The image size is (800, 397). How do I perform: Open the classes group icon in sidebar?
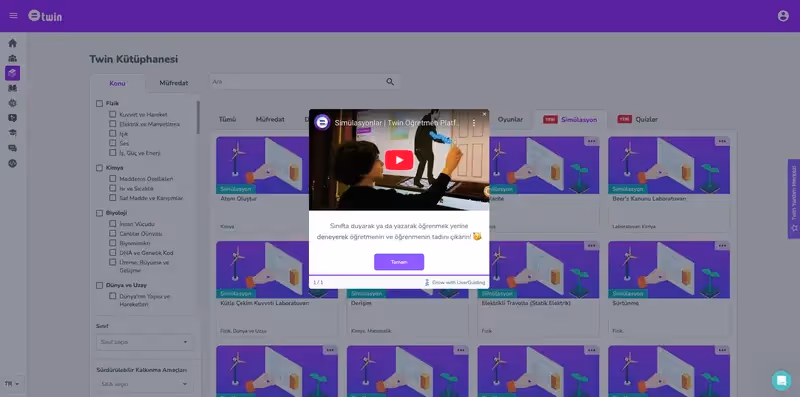point(13,58)
